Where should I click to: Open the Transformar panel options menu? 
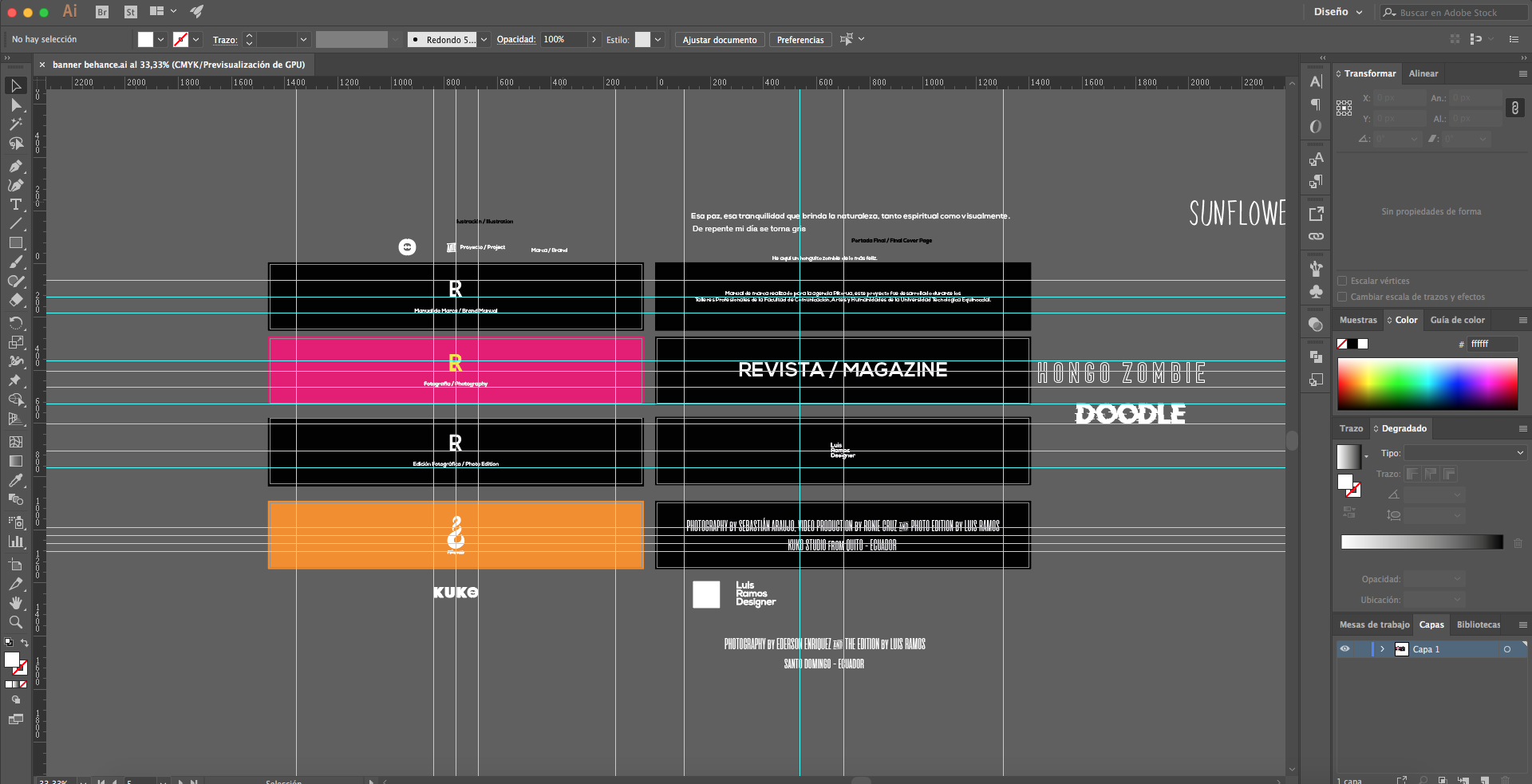click(1522, 73)
